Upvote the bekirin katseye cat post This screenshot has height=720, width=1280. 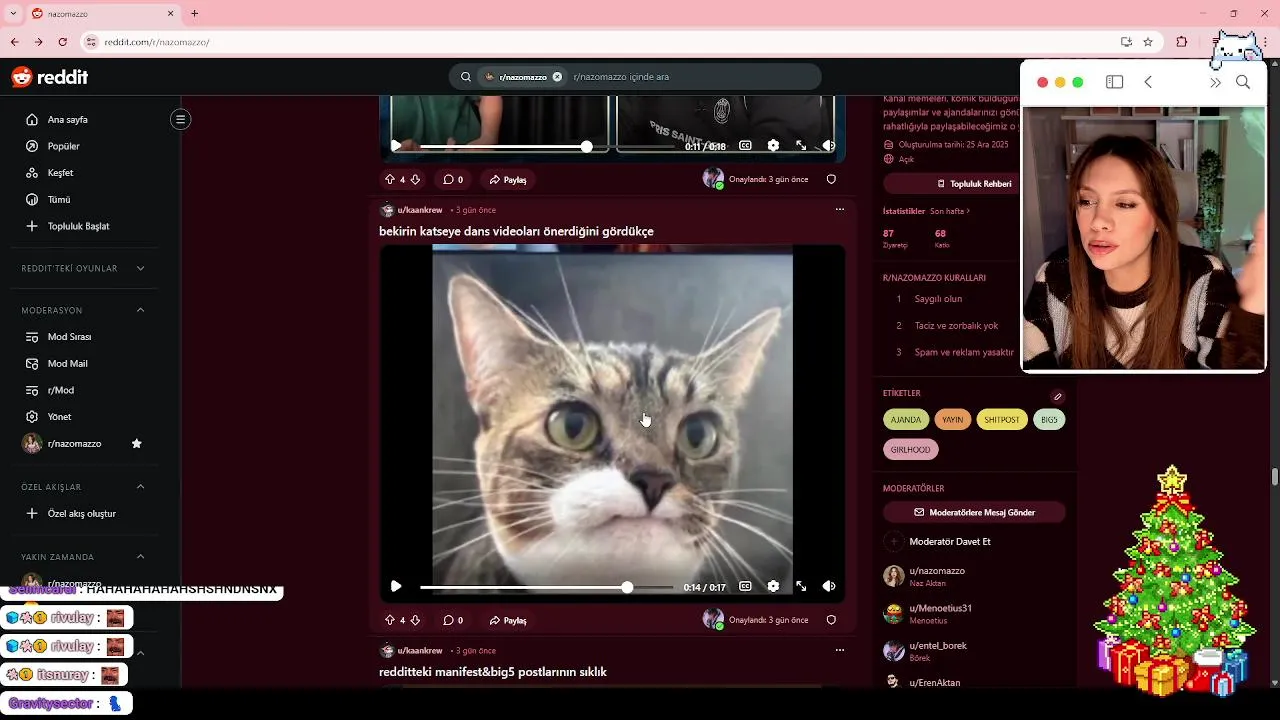(390, 620)
